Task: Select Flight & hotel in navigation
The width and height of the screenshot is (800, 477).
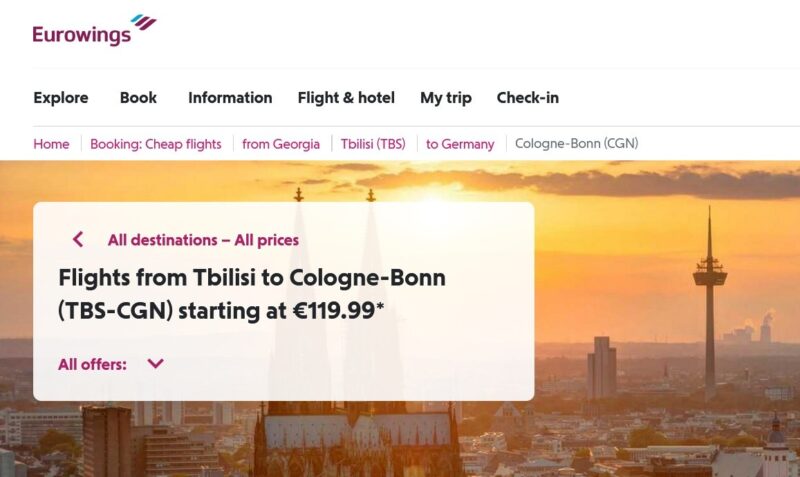Action: [x=346, y=98]
